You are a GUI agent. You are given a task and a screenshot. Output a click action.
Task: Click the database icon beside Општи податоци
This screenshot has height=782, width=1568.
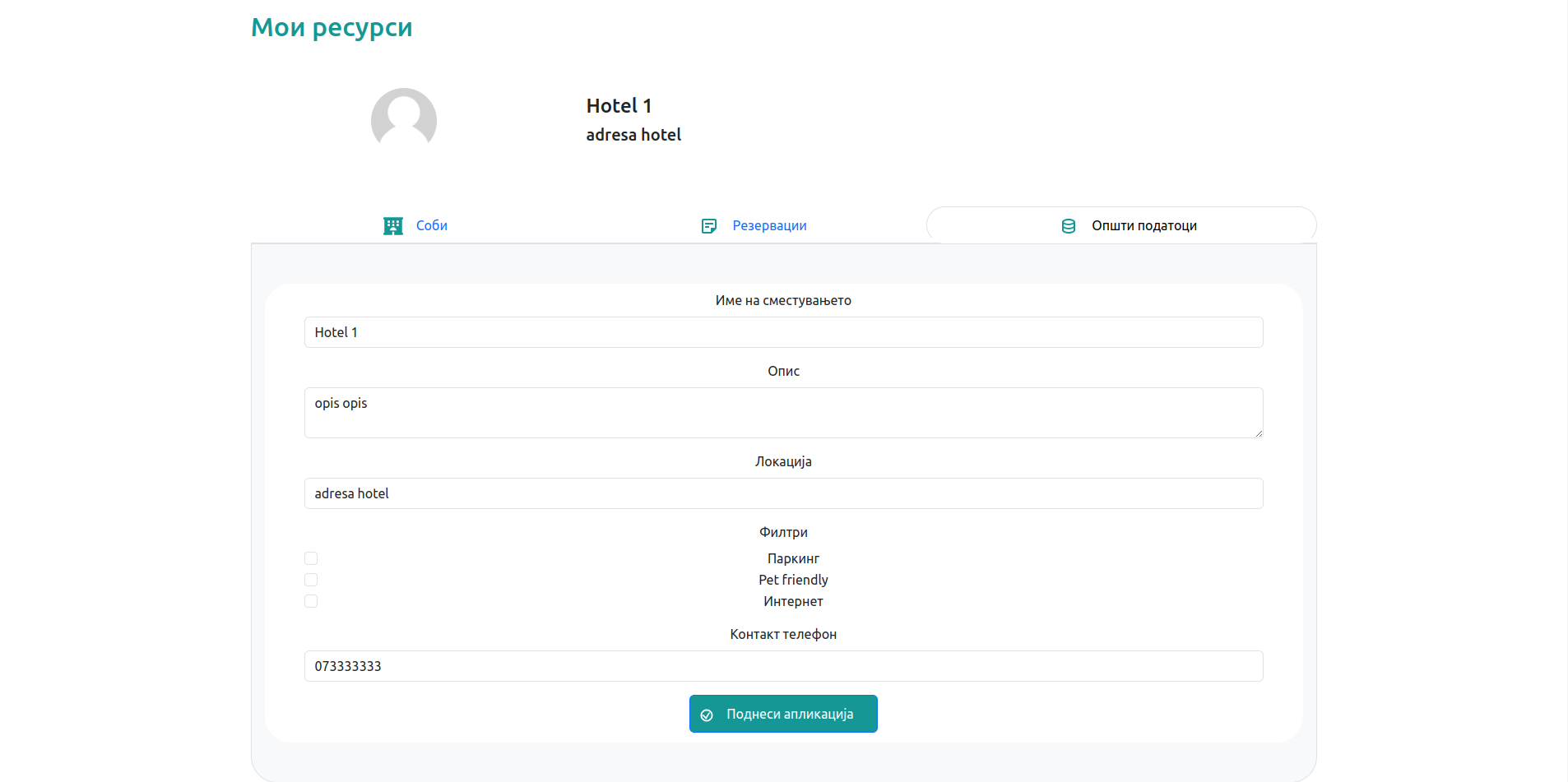click(1068, 226)
